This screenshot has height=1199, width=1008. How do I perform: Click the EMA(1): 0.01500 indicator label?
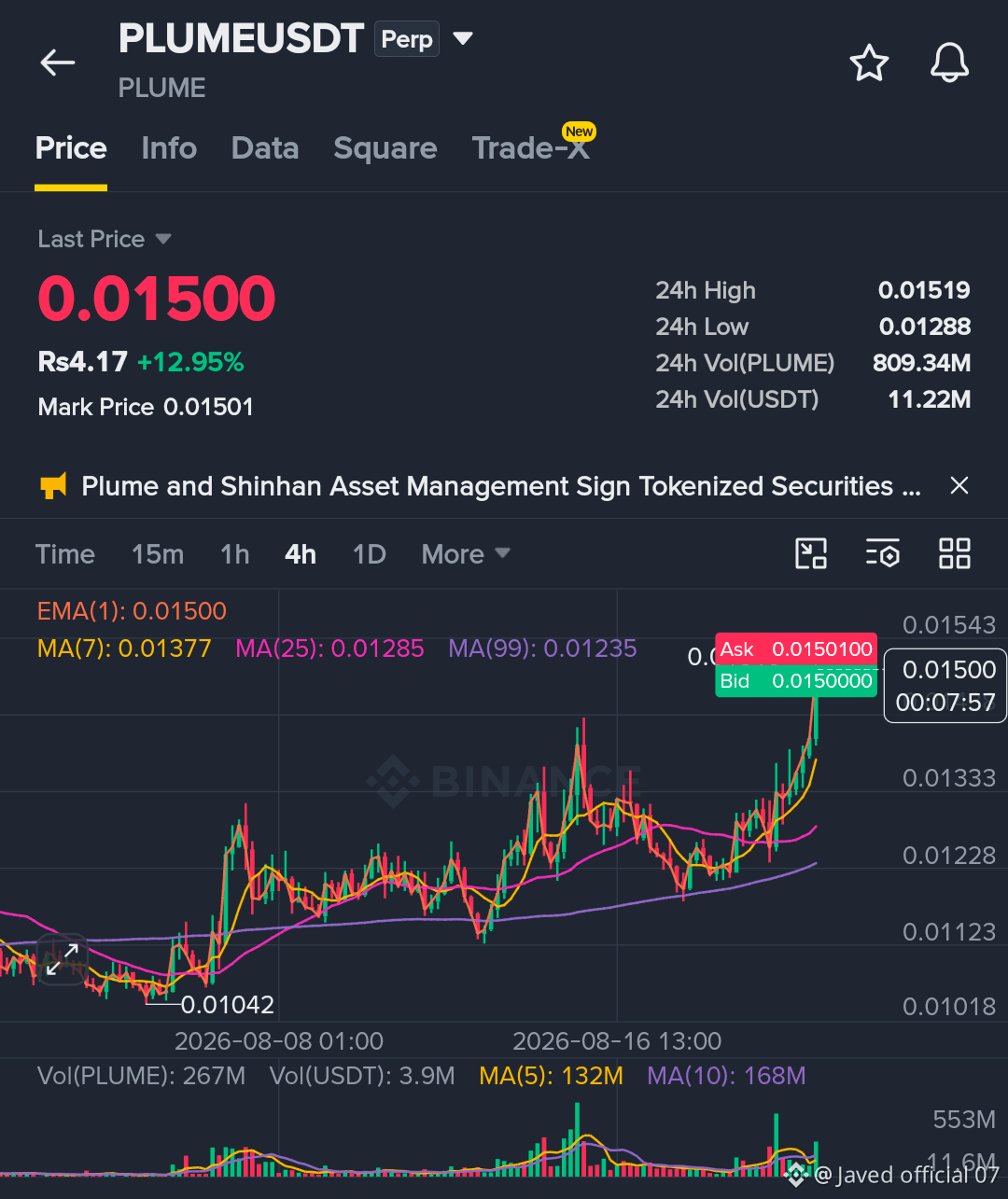click(x=132, y=611)
